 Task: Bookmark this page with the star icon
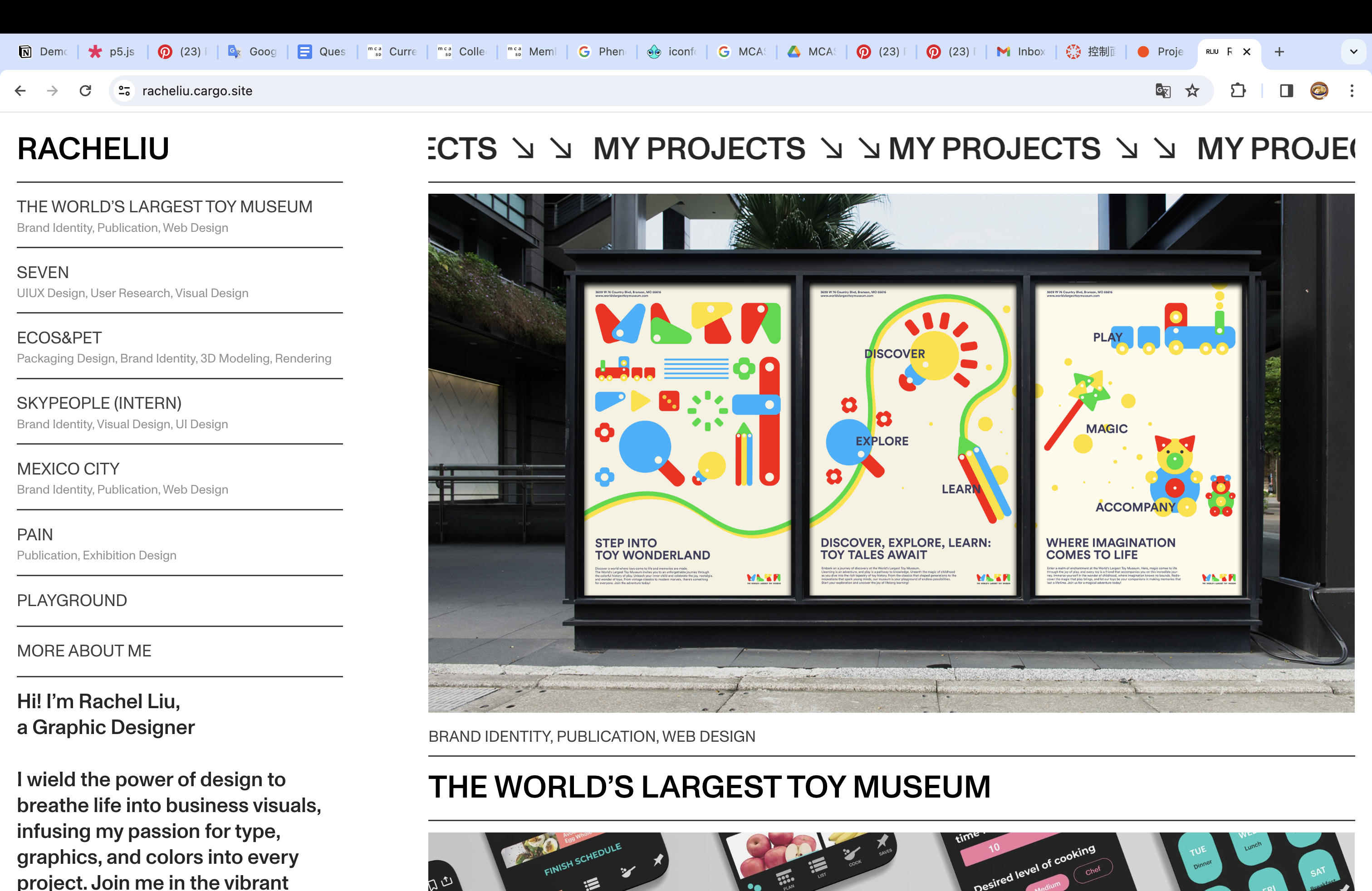[x=1192, y=90]
